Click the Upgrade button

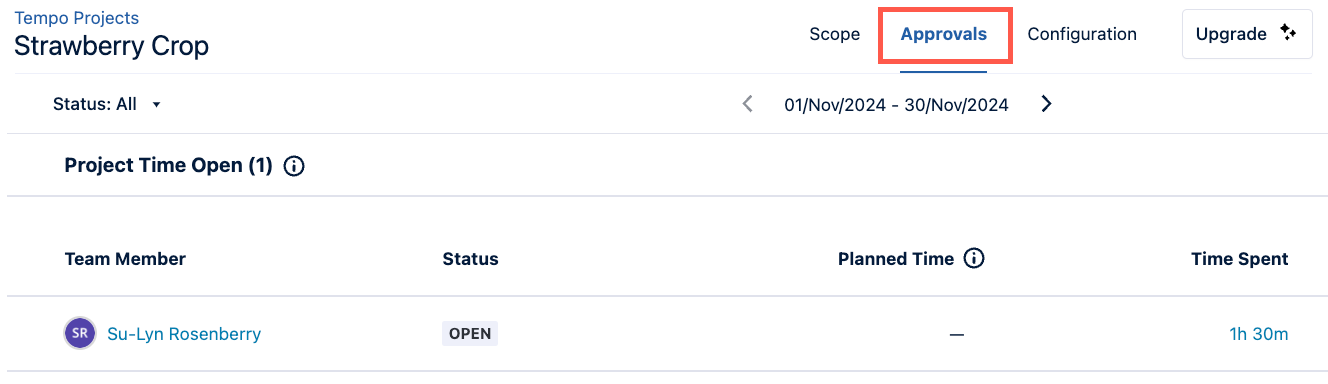1247,34
